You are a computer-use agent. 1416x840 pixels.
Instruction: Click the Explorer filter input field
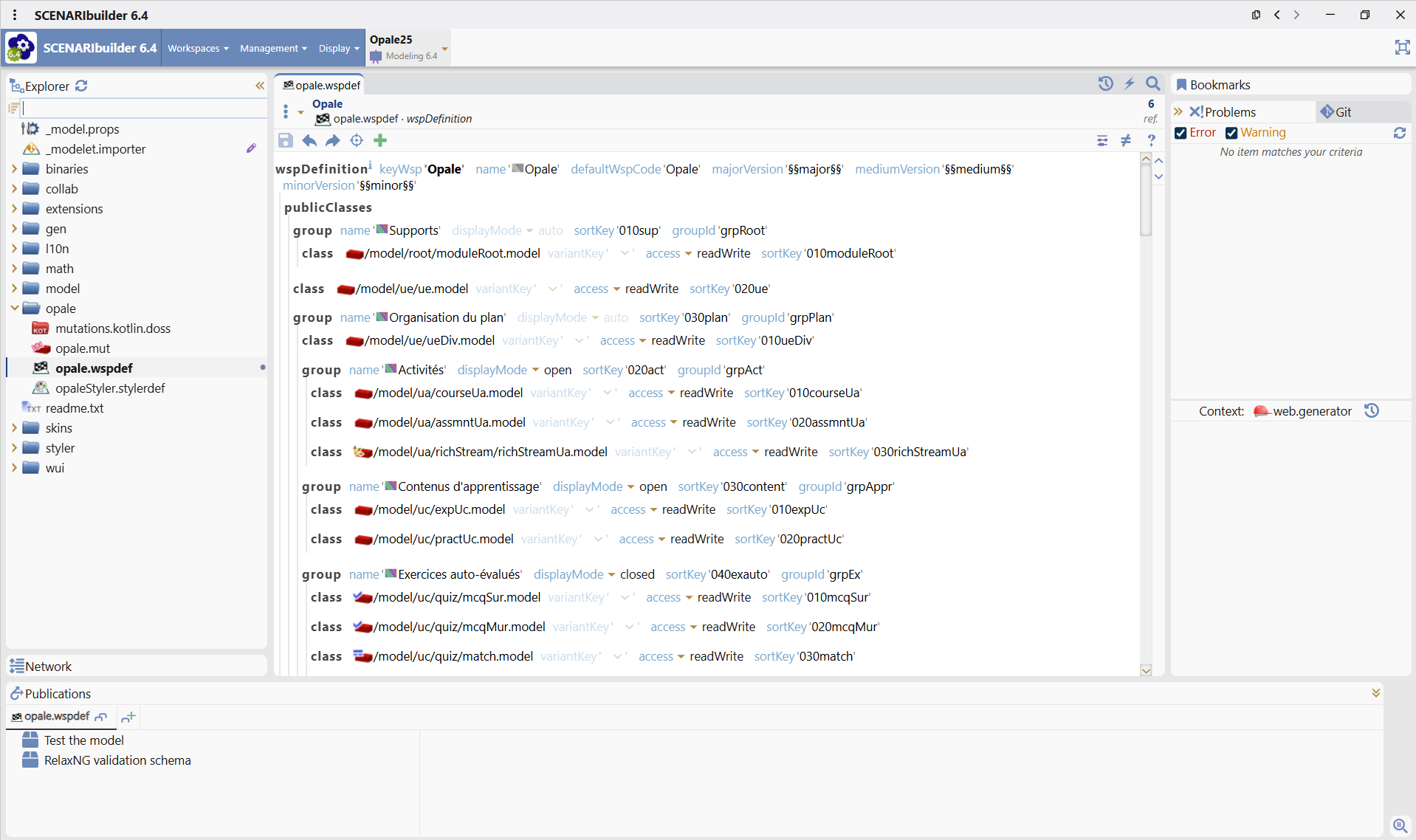point(144,108)
